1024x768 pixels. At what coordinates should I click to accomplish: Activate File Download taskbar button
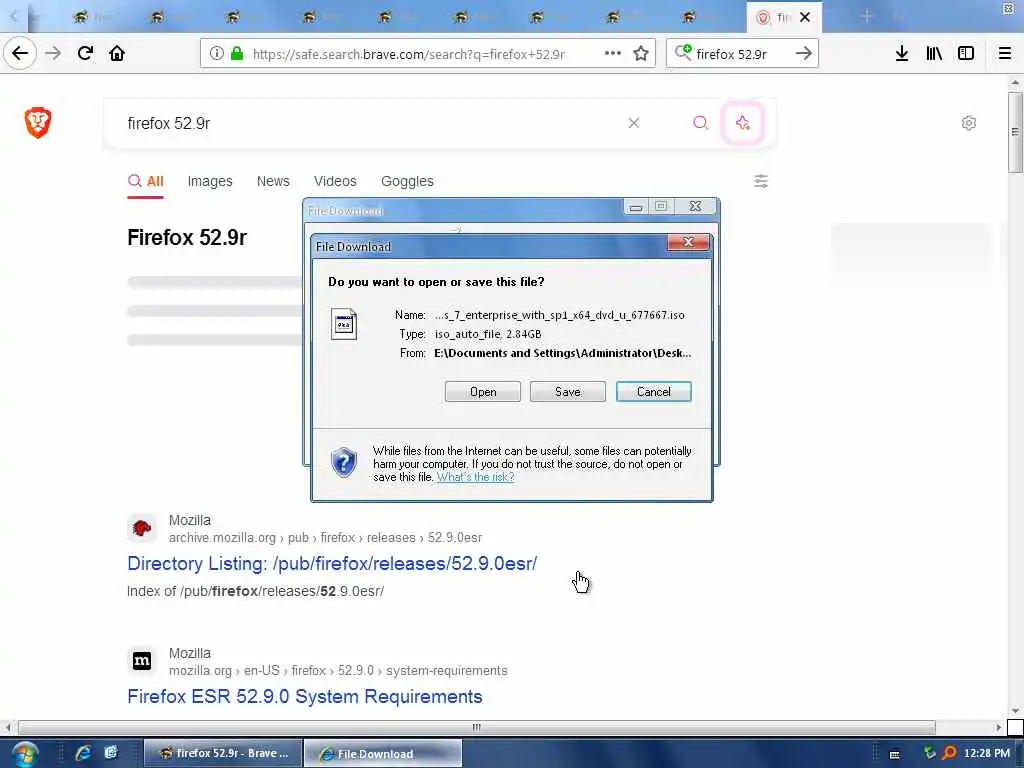click(x=383, y=754)
